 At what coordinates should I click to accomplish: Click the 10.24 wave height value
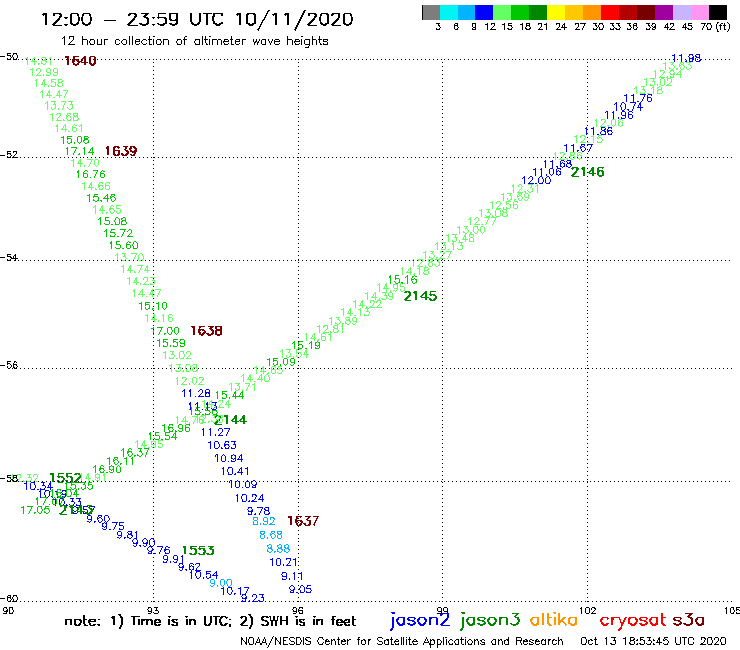pos(250,498)
